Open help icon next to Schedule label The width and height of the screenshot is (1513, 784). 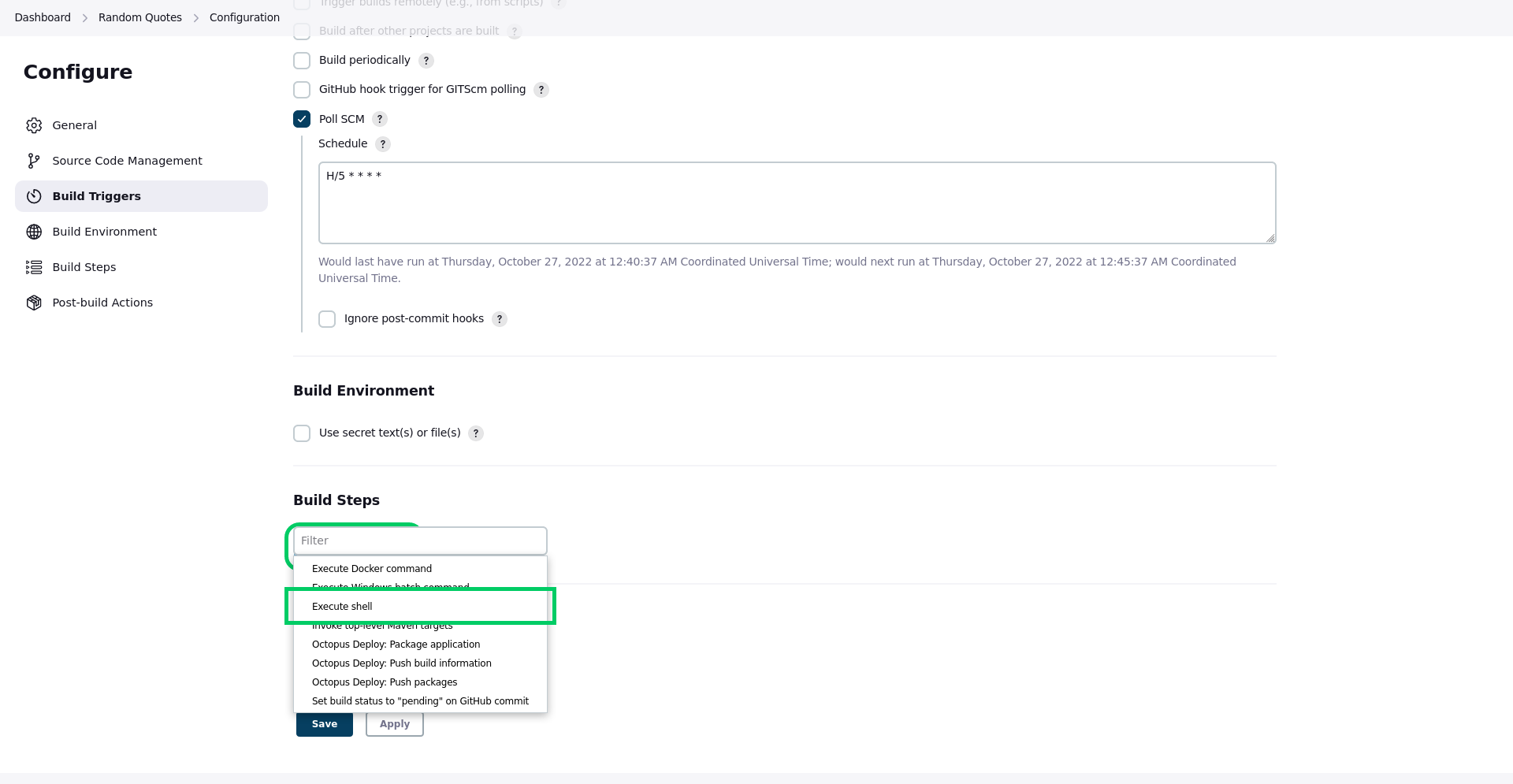tap(383, 144)
